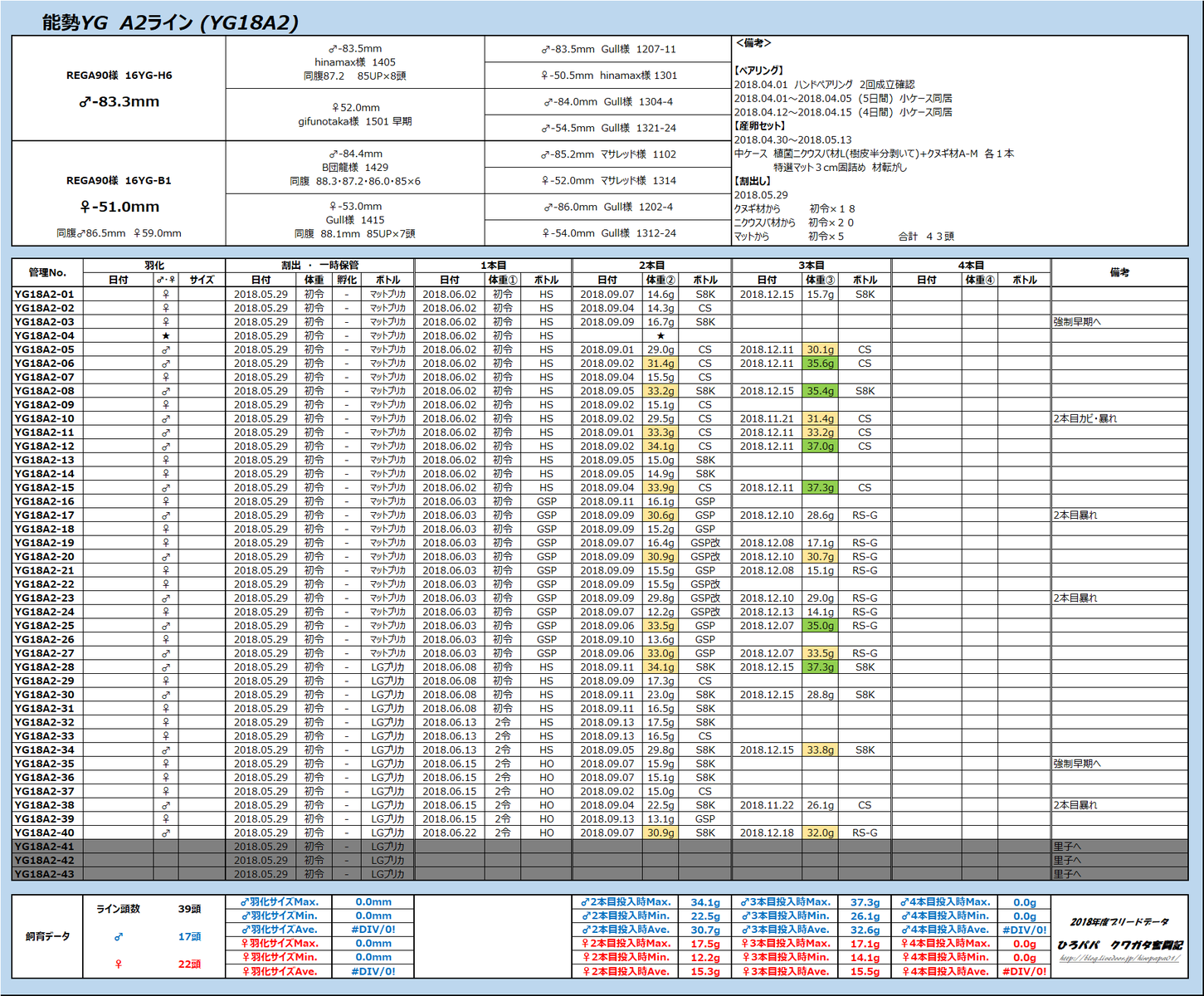Select the title 能勢YG A2ライン (YG18A2)

click(x=170, y=22)
